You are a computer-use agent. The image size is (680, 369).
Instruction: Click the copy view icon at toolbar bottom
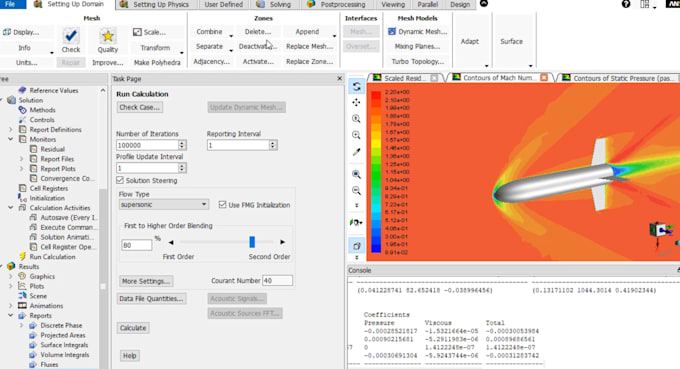[x=356, y=246]
